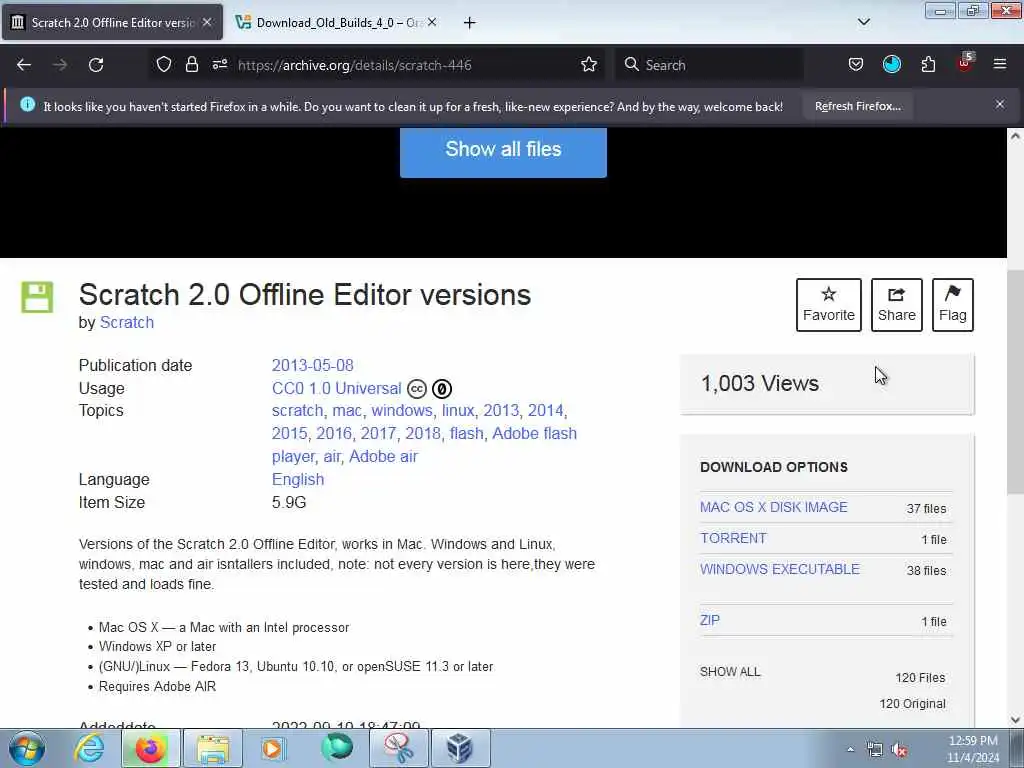Switch to the Download_Old_Builds_4_0 tab
This screenshot has height=768, width=1024.
pyautogui.click(x=337, y=22)
